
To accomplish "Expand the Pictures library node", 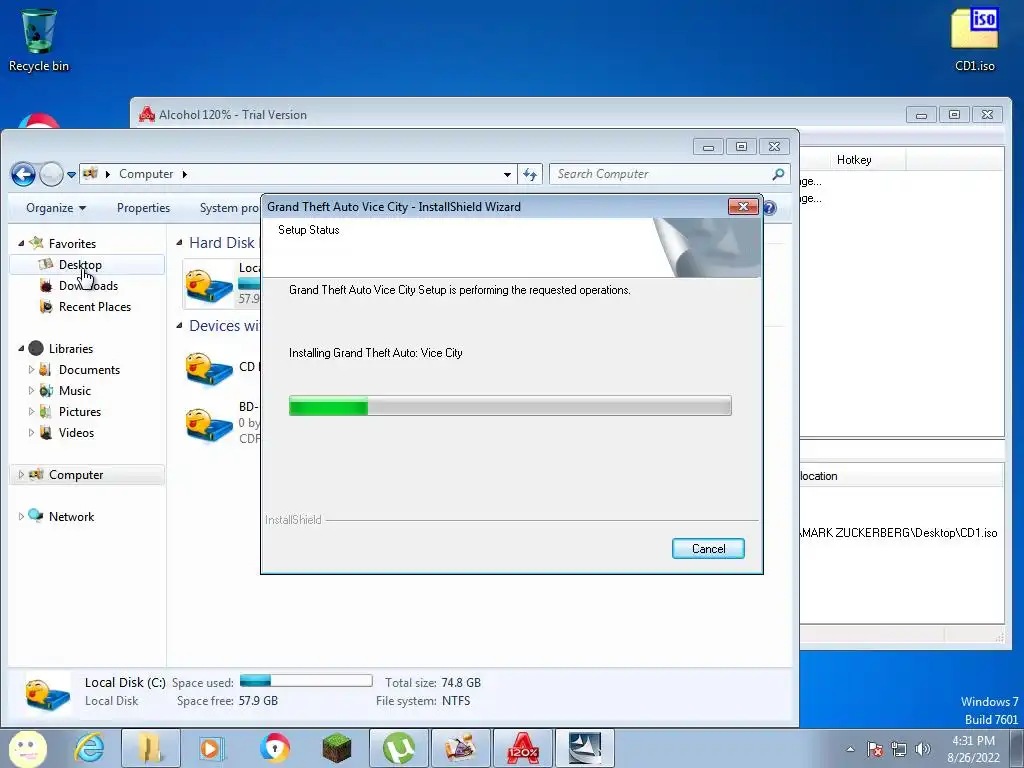I will tap(31, 411).
